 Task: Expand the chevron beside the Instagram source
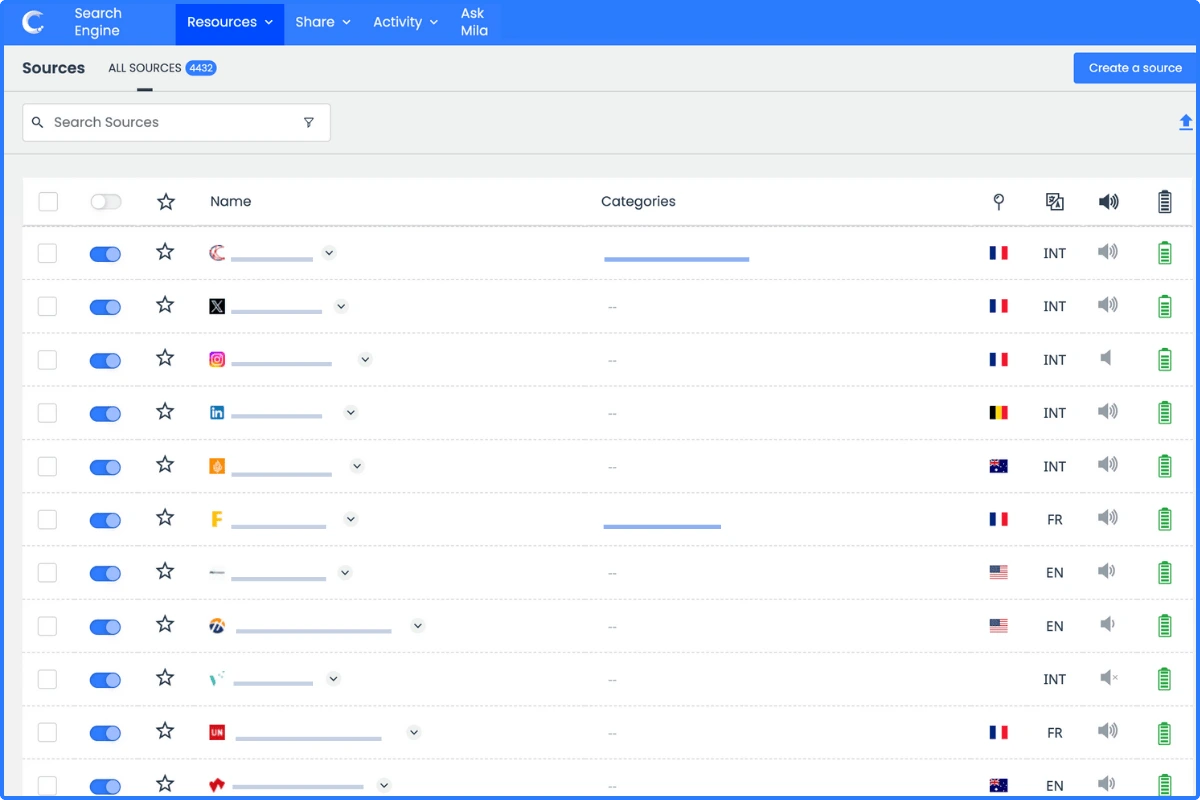365,359
